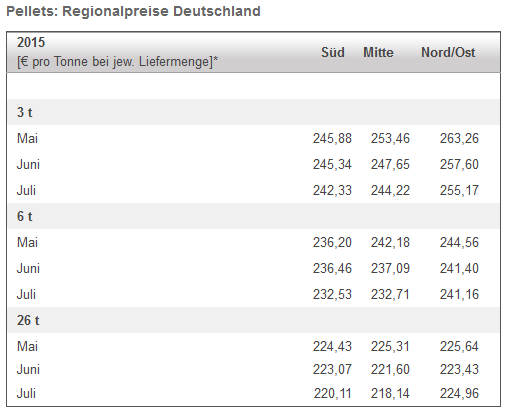Click the lowest Mitte price 218,14
The image size is (508, 411).
click(390, 393)
